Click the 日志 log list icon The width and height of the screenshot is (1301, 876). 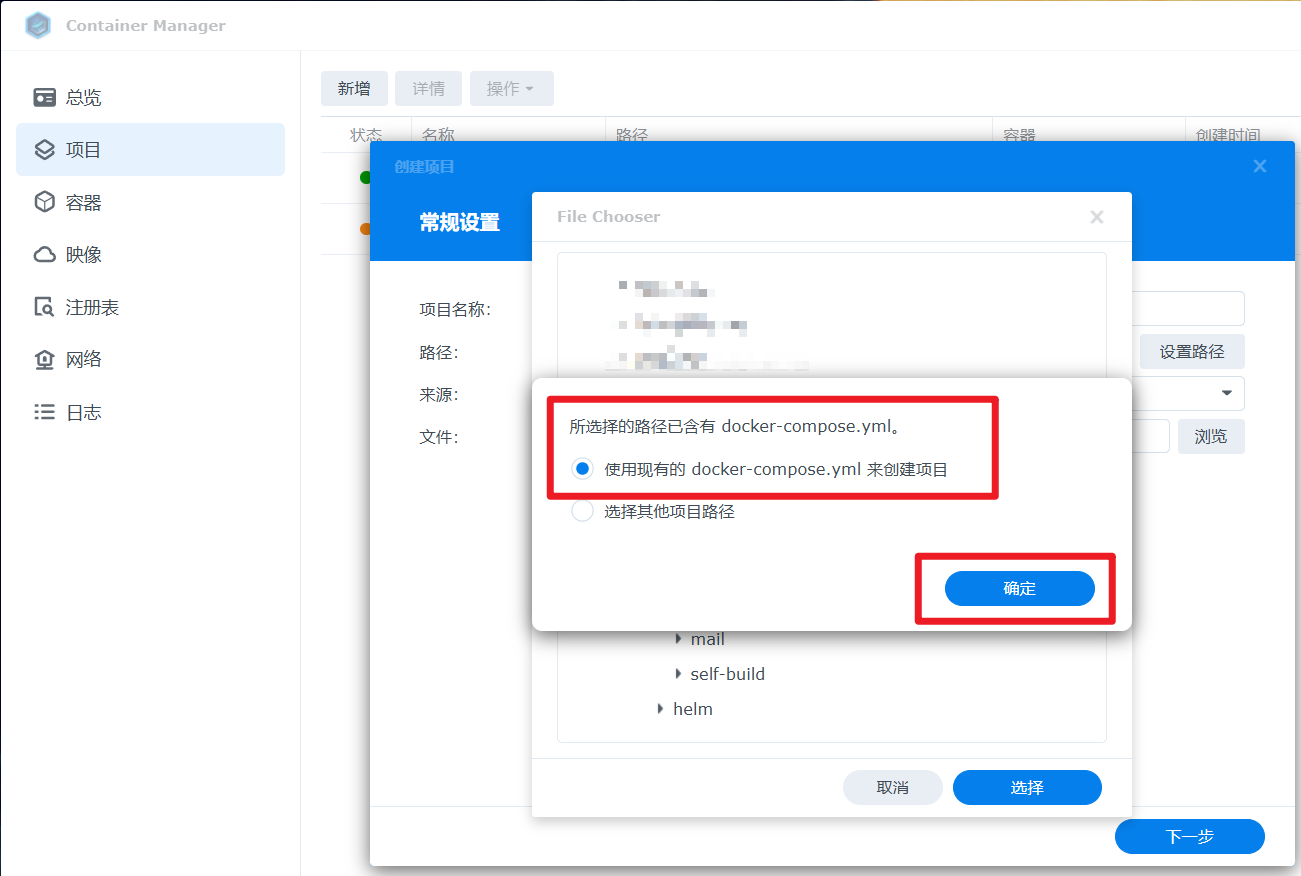point(44,412)
